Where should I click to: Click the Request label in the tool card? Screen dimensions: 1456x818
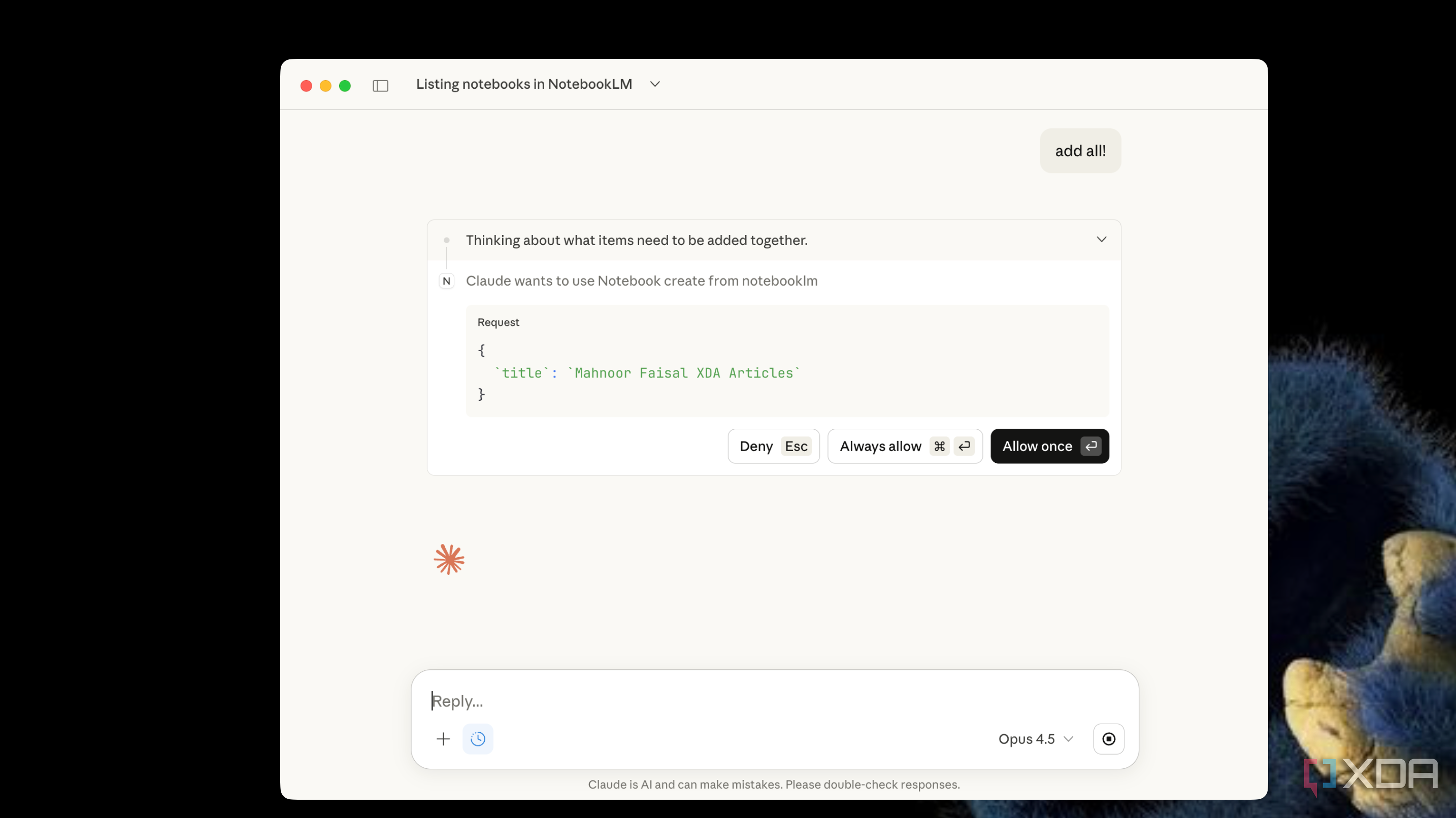(498, 322)
